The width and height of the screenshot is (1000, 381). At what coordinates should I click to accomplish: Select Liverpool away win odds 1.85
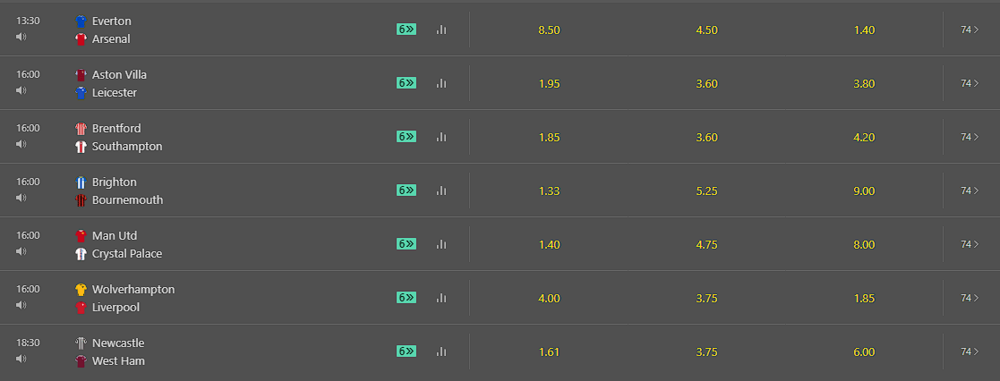[x=864, y=298]
